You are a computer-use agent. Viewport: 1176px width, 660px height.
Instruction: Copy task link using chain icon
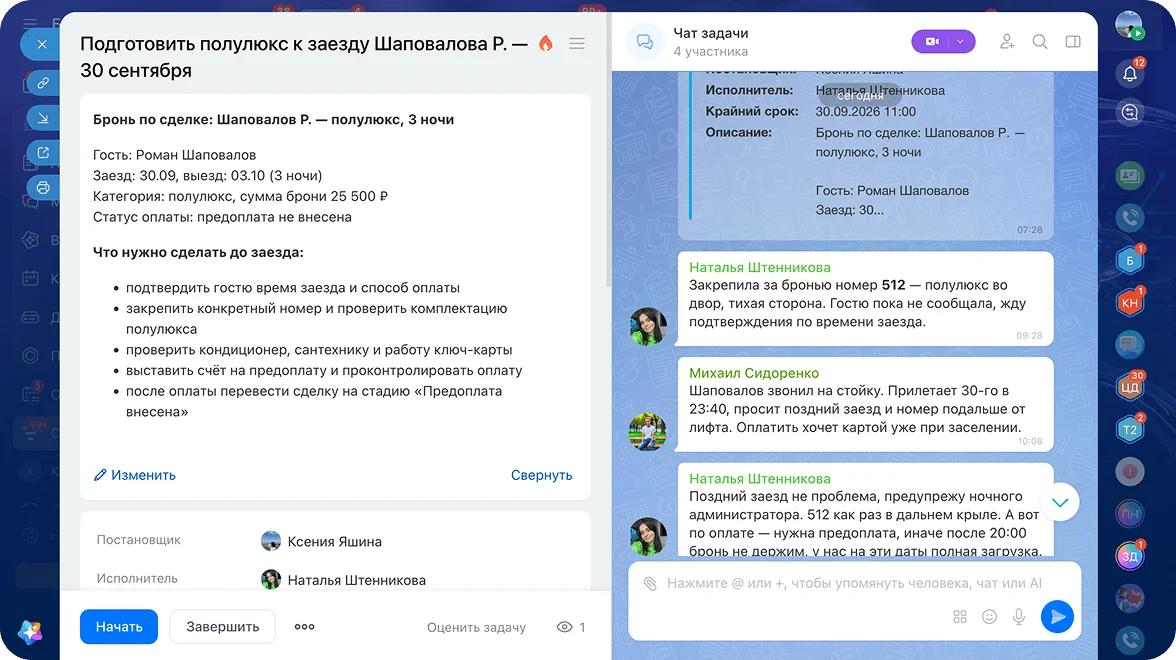pos(43,82)
